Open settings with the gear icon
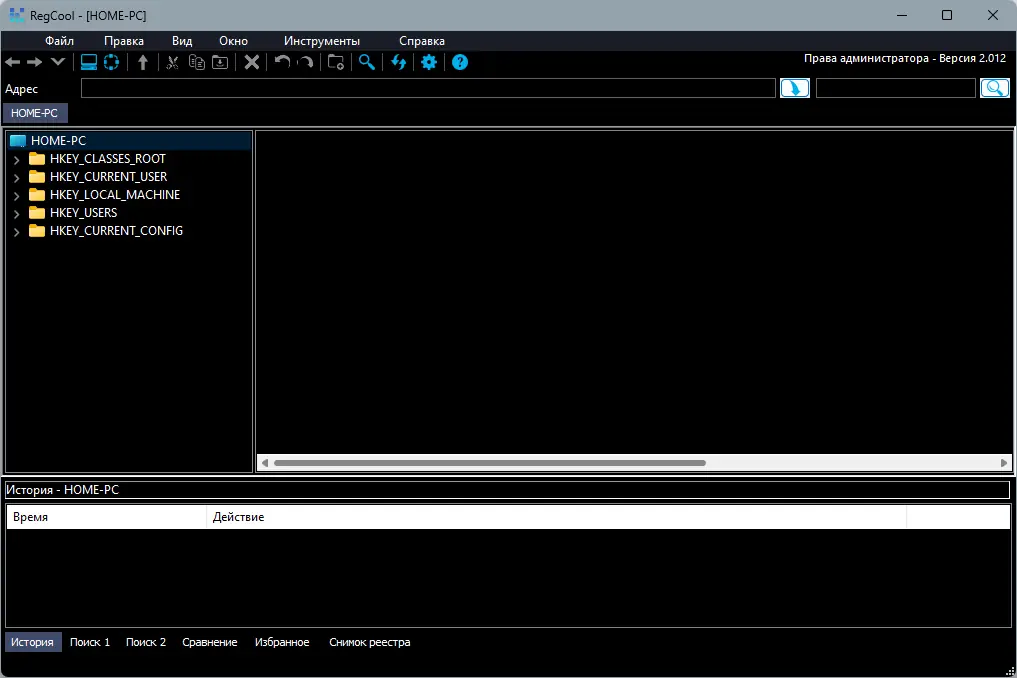Viewport: 1017px width, 678px height. tap(429, 62)
